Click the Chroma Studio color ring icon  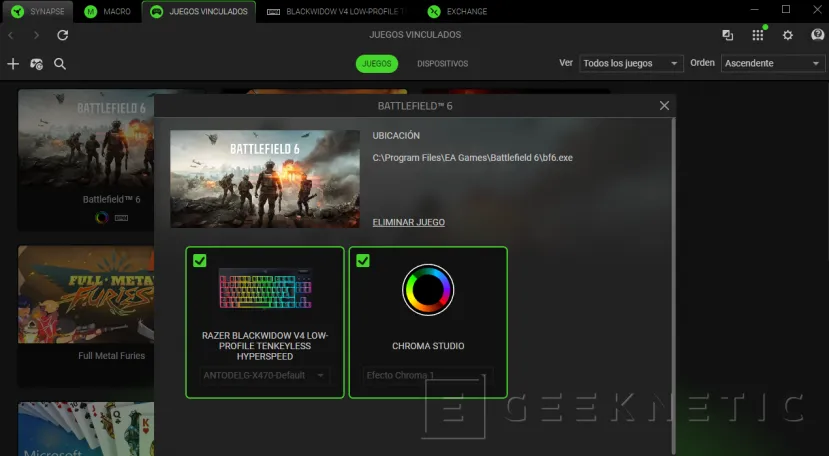click(x=428, y=290)
